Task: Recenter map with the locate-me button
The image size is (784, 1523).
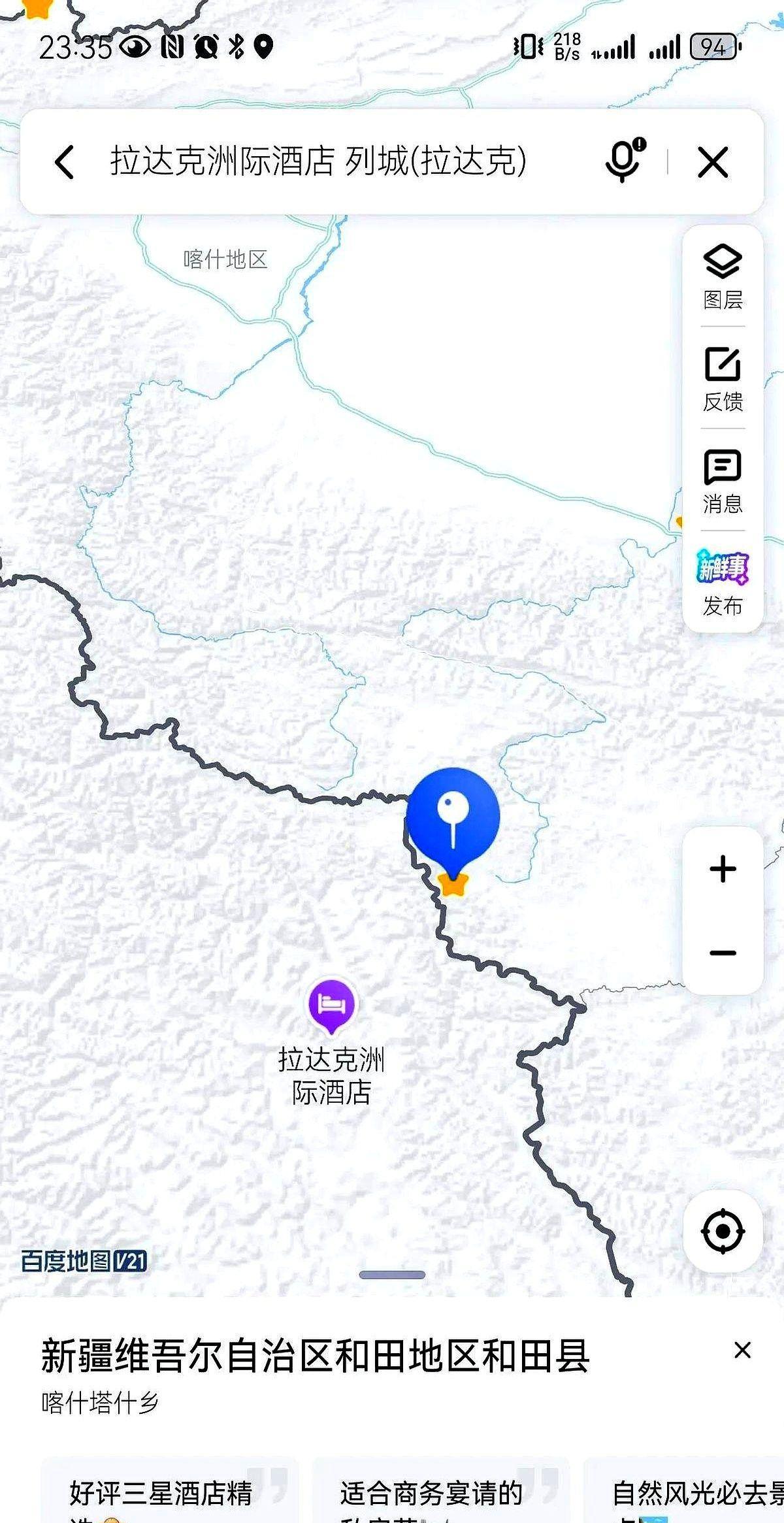Action: pos(723,1231)
